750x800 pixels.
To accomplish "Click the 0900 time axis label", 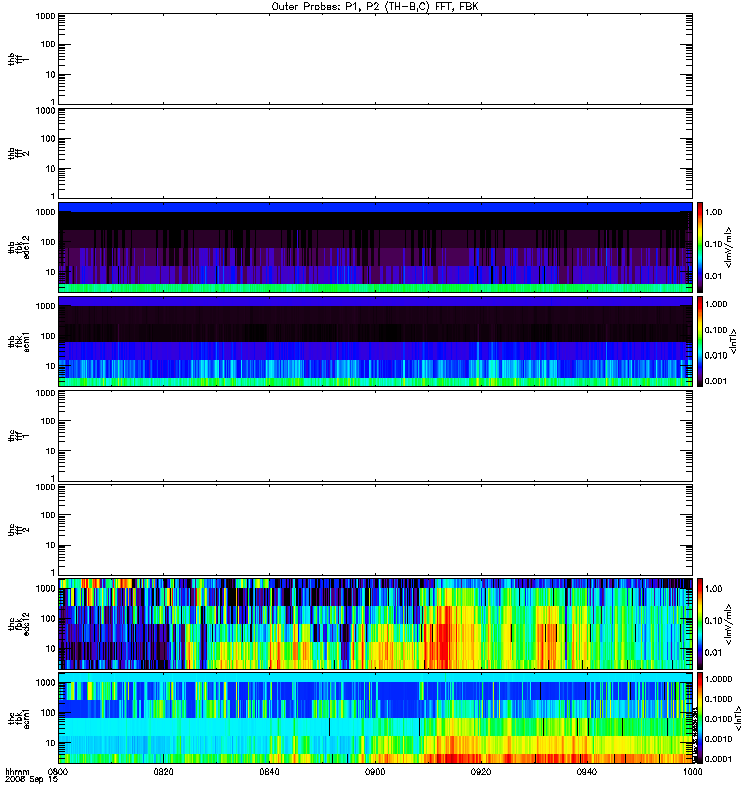I will click(x=375, y=772).
